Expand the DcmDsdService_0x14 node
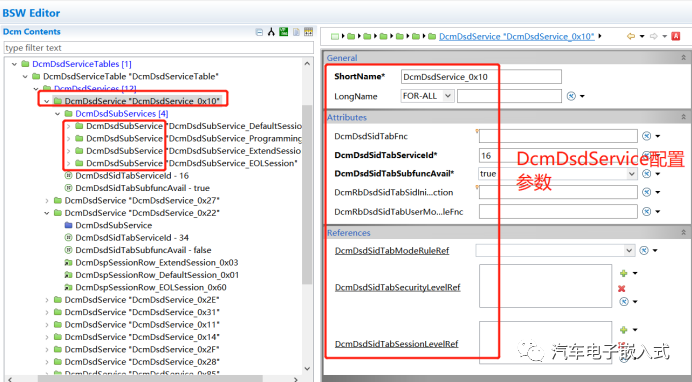Viewport: 692px width, 382px height. pos(47,337)
